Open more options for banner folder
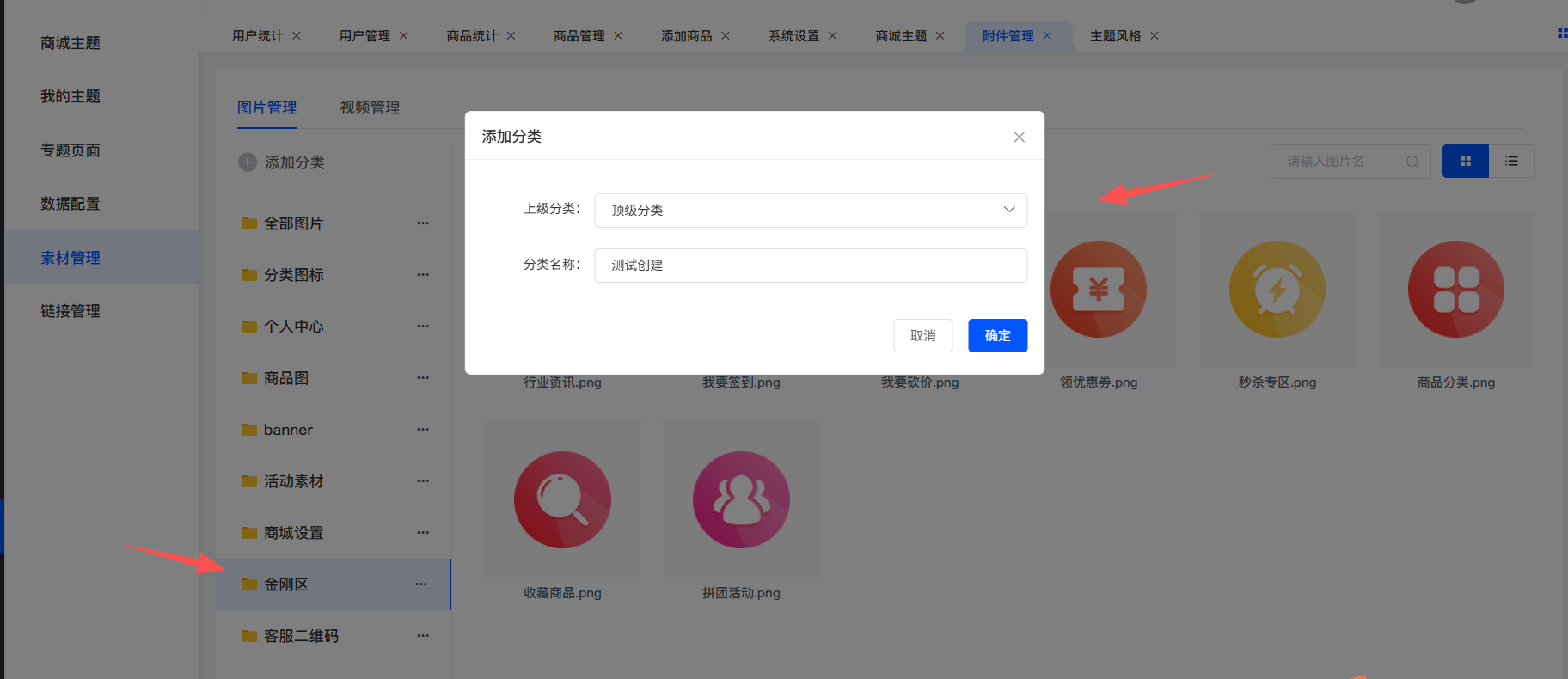Viewport: 1568px width, 679px height. pyautogui.click(x=423, y=430)
